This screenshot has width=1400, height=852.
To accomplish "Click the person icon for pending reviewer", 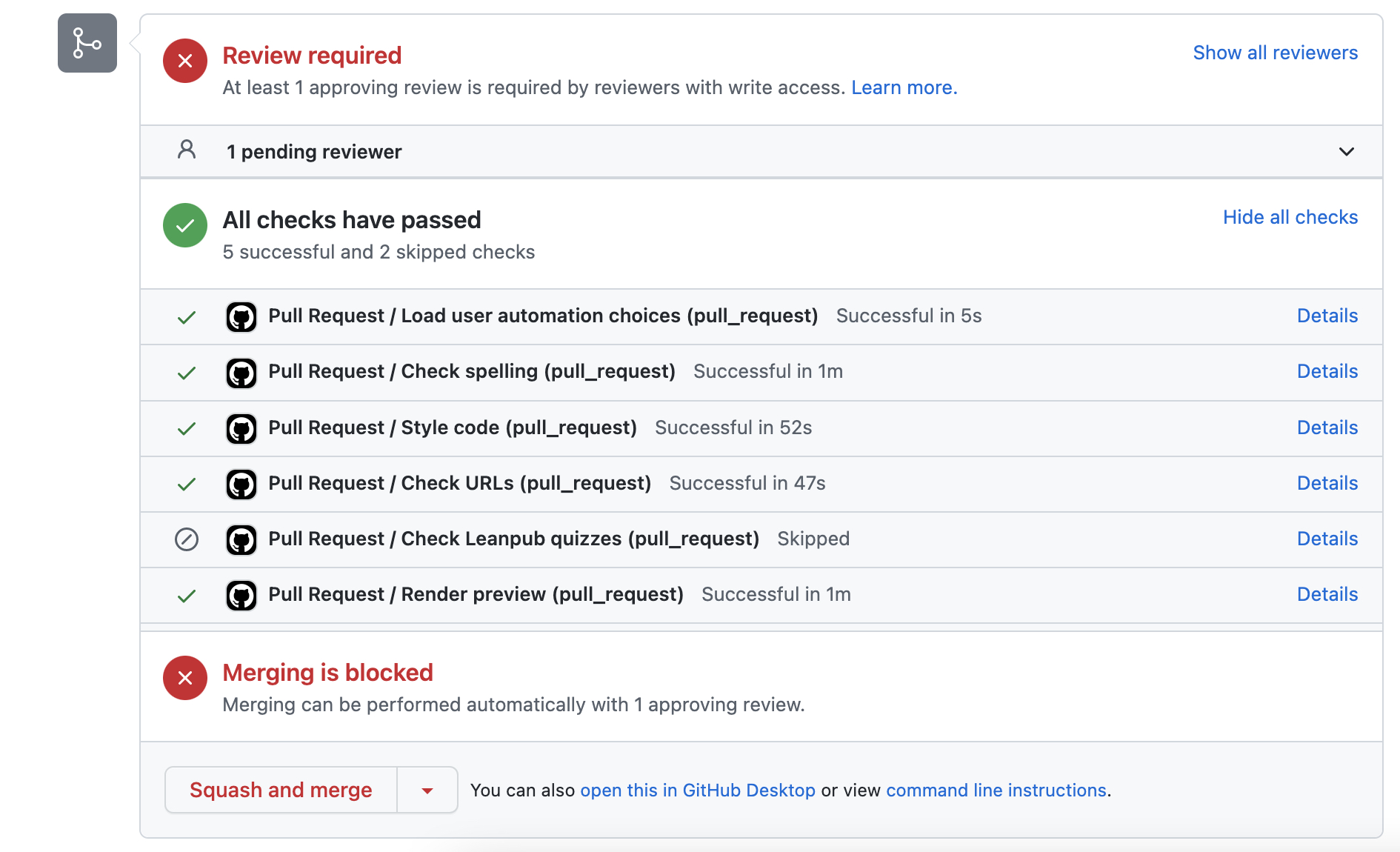I will point(187,150).
